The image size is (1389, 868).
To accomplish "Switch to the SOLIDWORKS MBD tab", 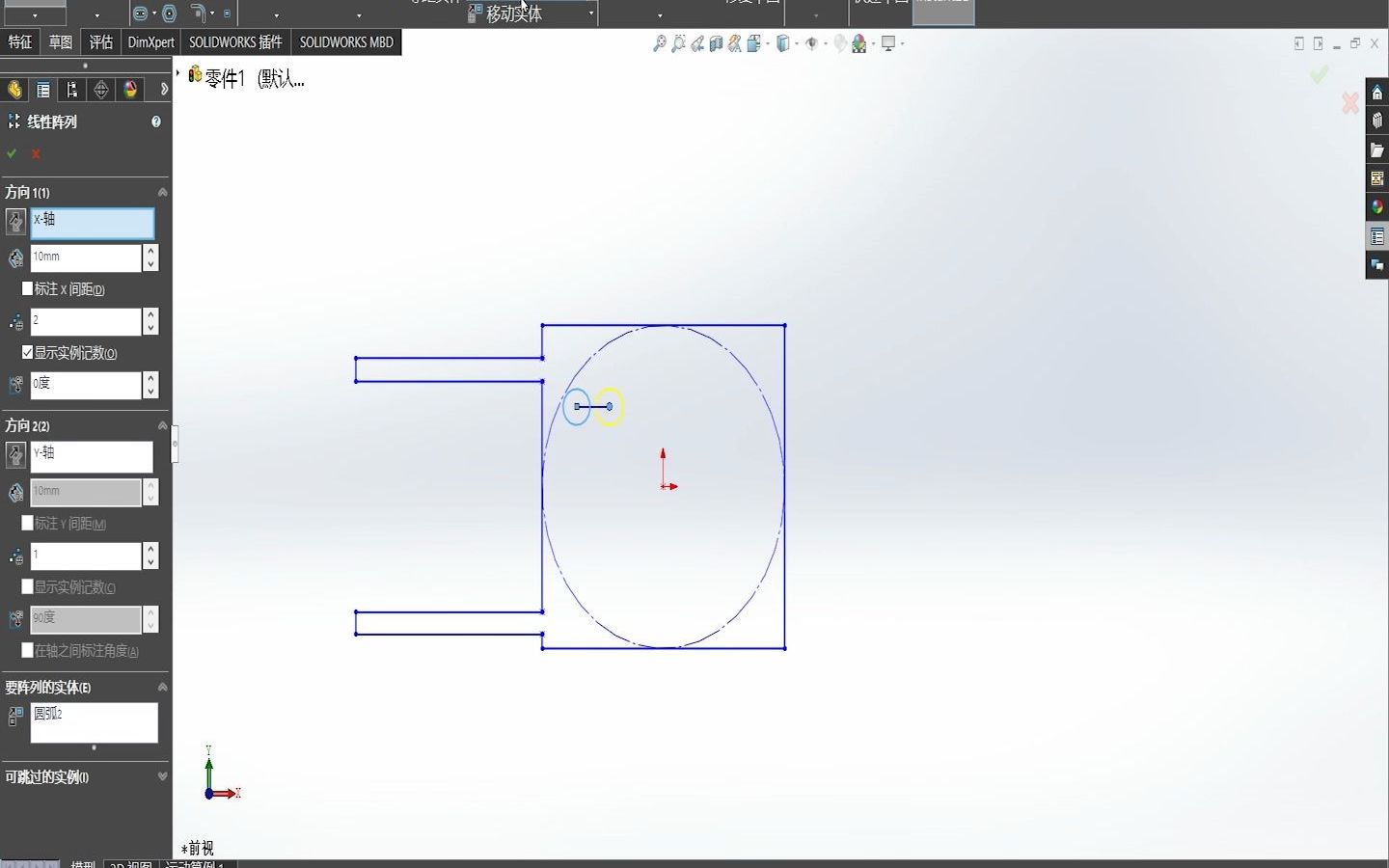I will [346, 41].
